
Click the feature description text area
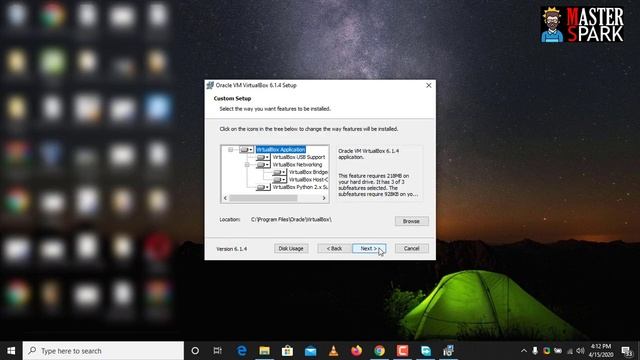(379, 173)
